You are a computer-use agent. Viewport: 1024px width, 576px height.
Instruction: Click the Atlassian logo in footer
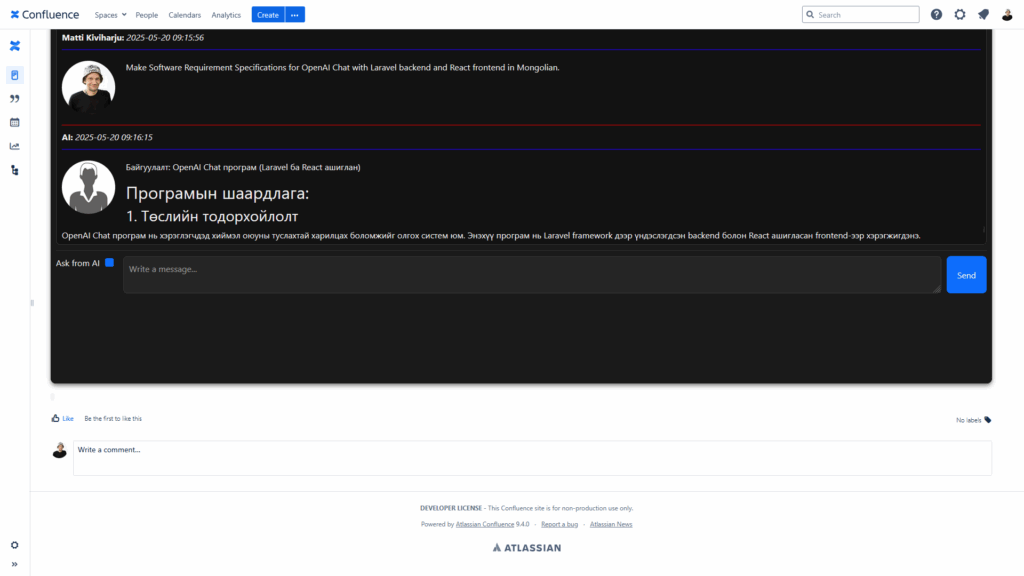click(527, 548)
